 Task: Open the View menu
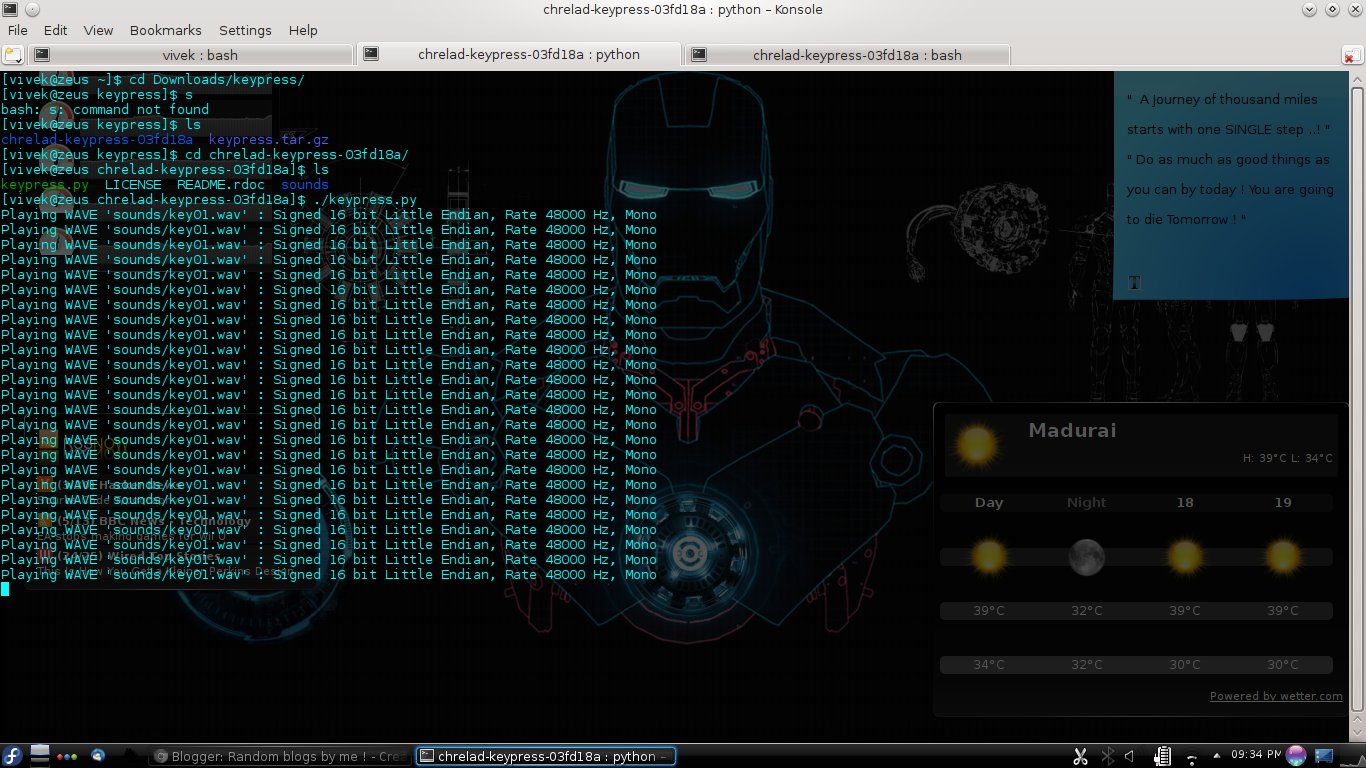tap(98, 30)
